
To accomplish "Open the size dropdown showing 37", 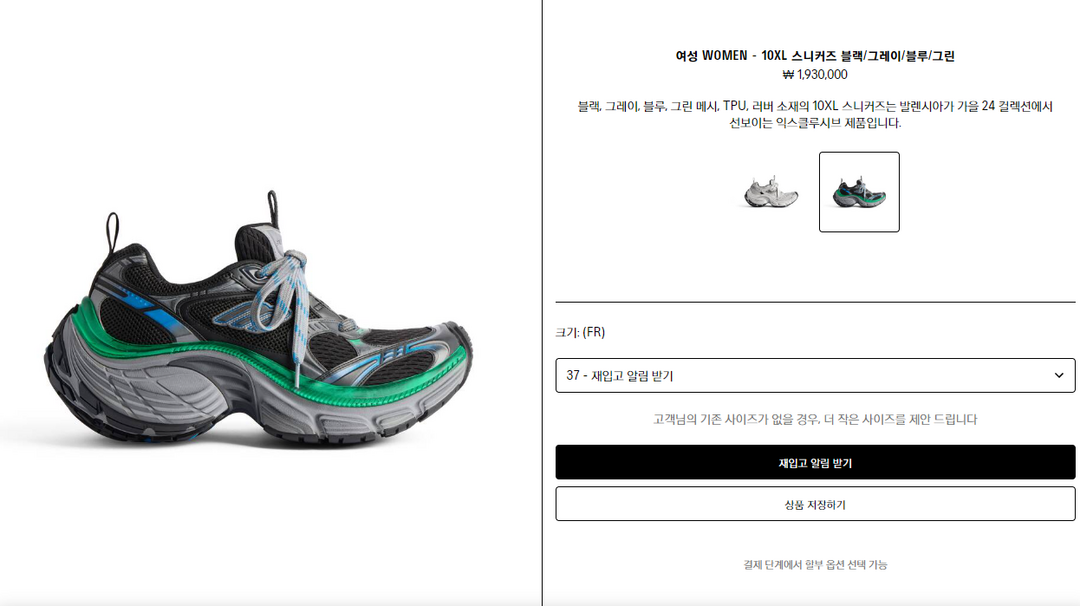I will pos(815,375).
